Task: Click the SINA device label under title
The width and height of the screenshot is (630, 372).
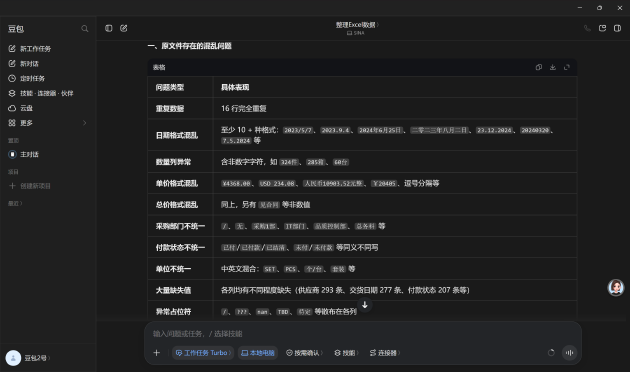Action: click(x=356, y=33)
